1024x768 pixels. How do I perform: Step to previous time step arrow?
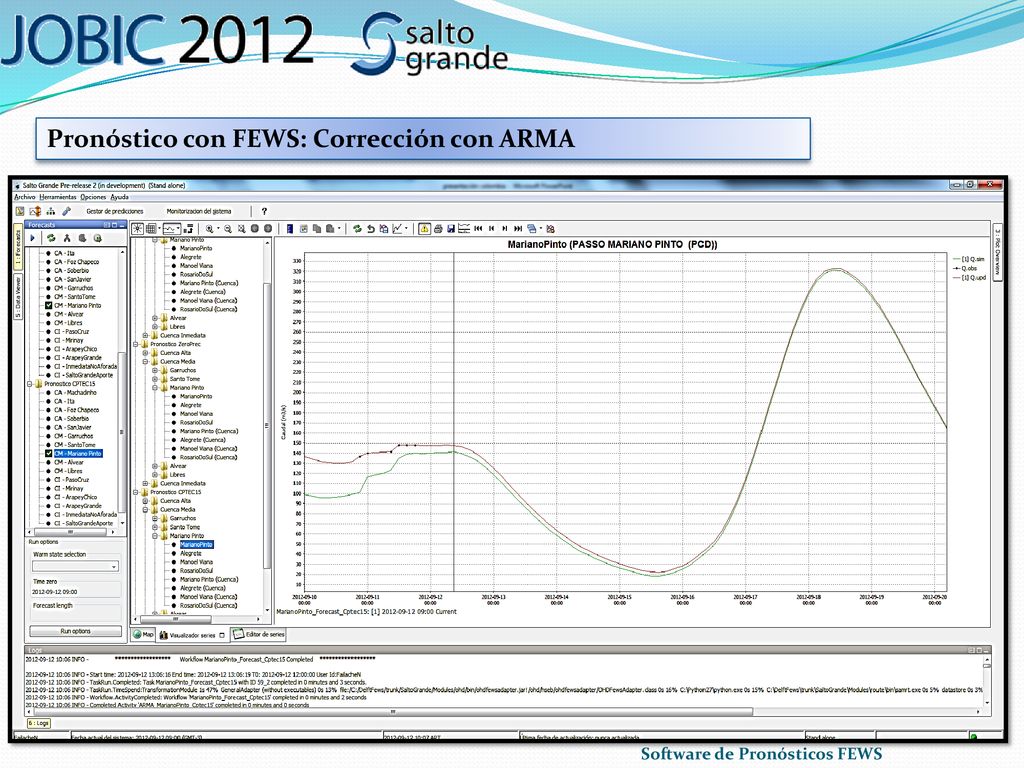click(x=492, y=229)
